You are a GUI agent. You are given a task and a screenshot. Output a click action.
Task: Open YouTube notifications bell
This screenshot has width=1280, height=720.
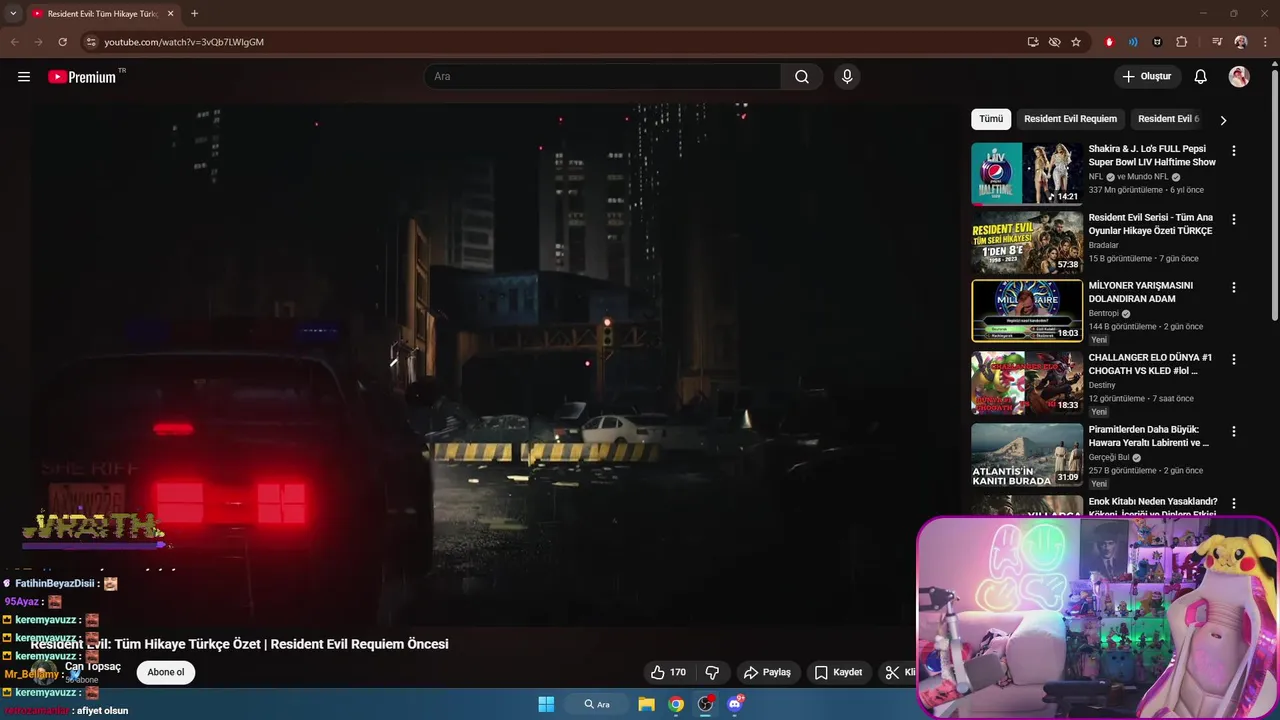[1201, 77]
